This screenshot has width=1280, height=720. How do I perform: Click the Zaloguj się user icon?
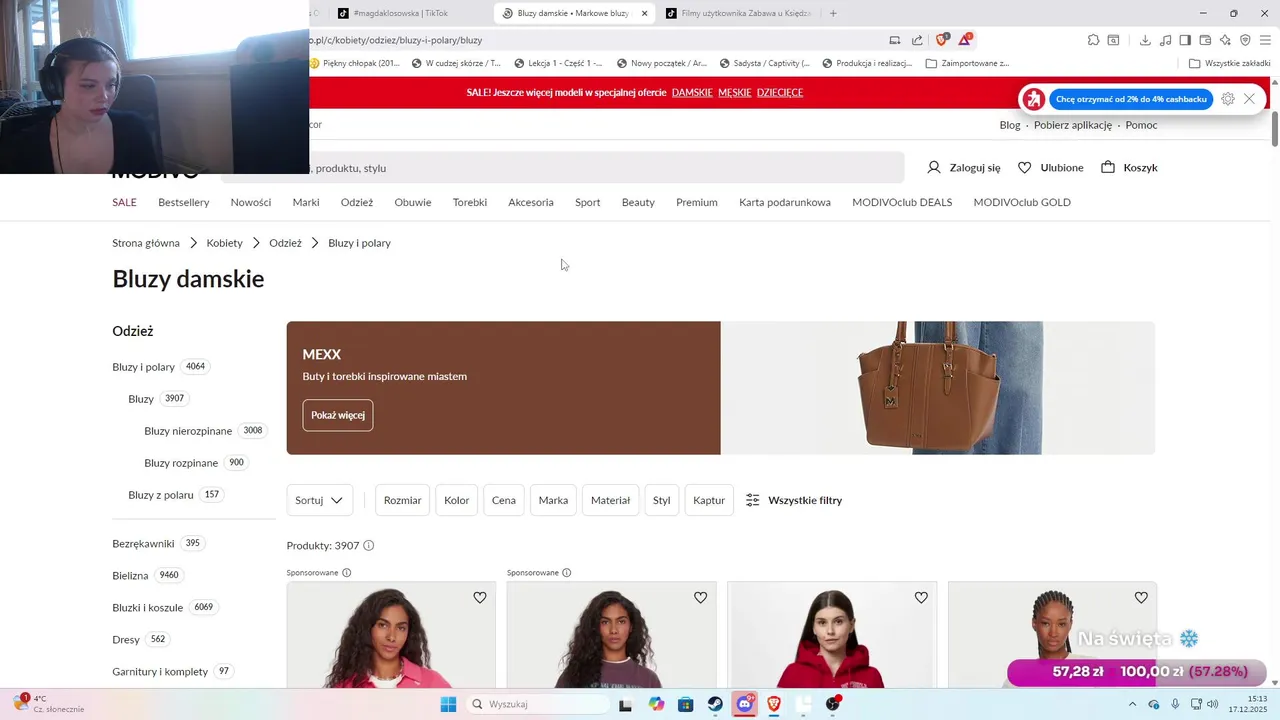click(x=934, y=167)
